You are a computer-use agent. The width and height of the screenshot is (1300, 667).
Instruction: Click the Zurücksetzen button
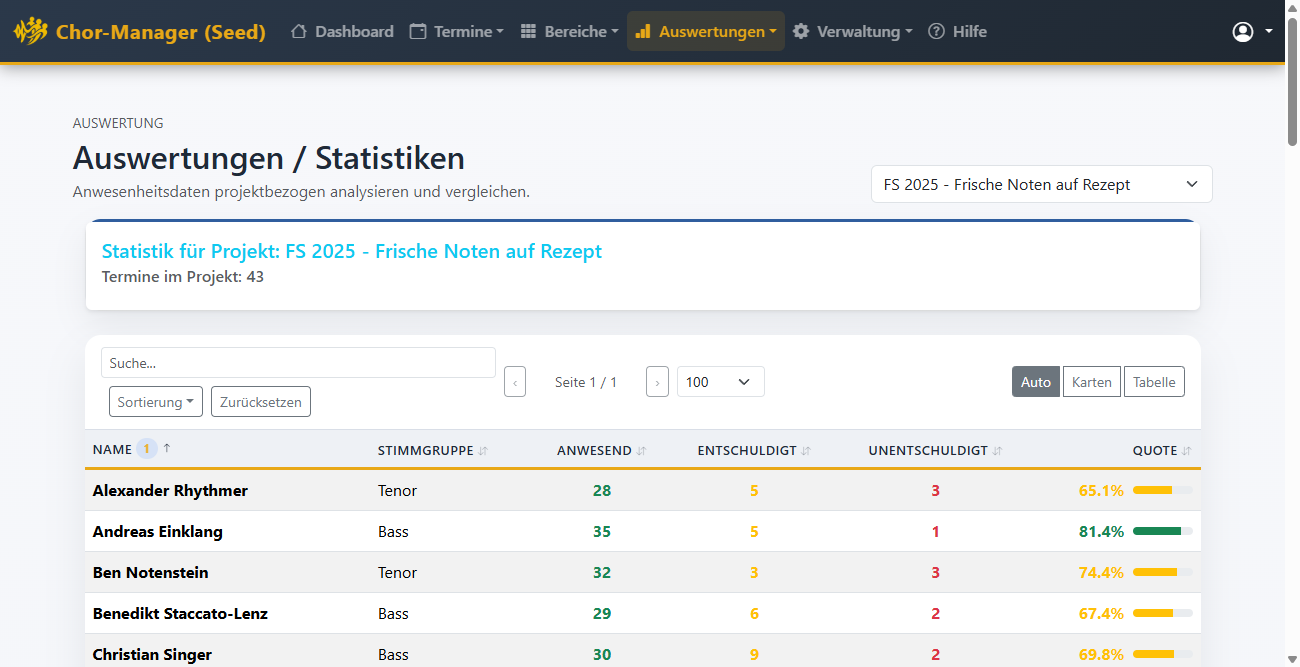coord(261,402)
